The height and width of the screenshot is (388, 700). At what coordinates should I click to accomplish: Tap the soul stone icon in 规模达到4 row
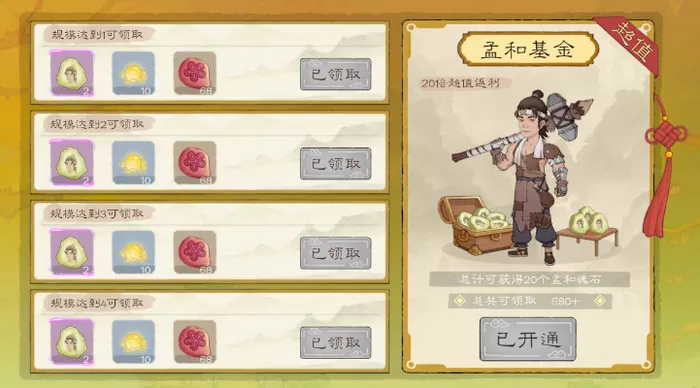pos(72,342)
